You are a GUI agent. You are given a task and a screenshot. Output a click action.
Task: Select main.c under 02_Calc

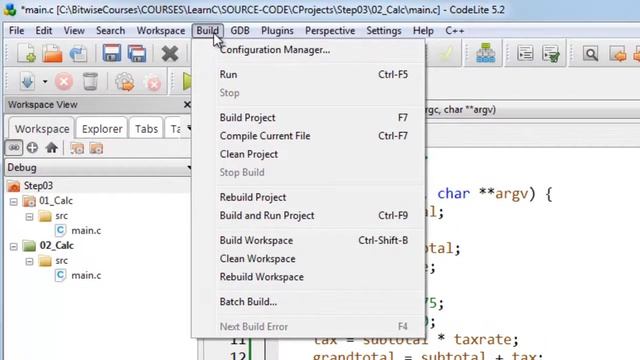tap(86, 276)
